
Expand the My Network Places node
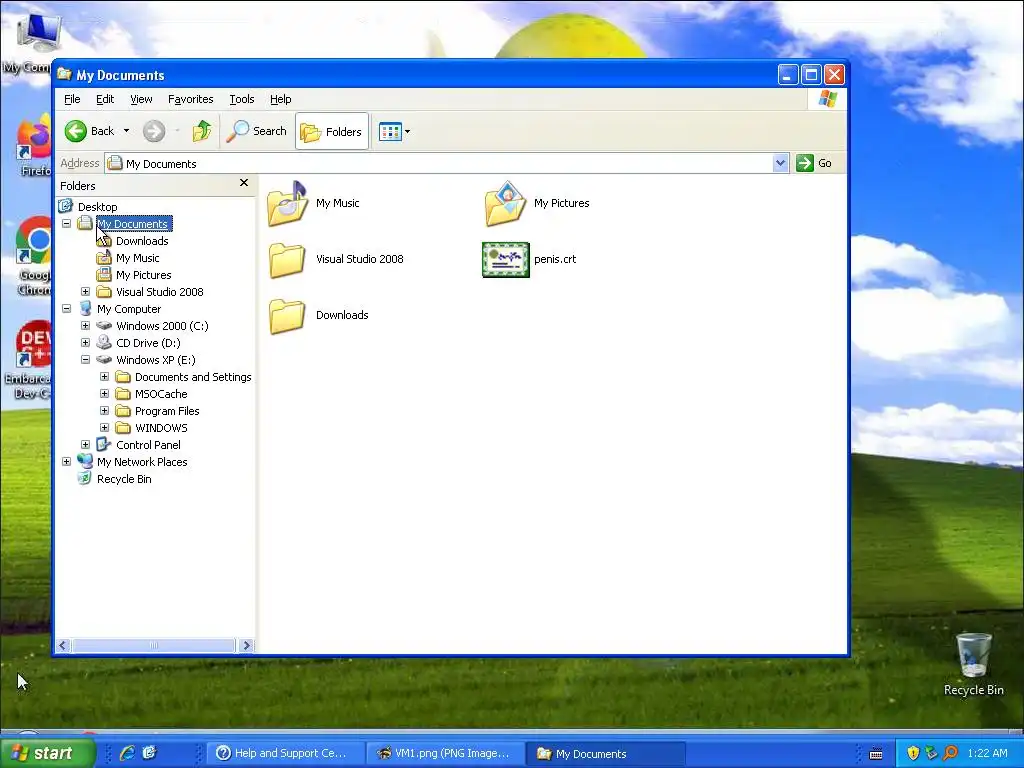67,461
